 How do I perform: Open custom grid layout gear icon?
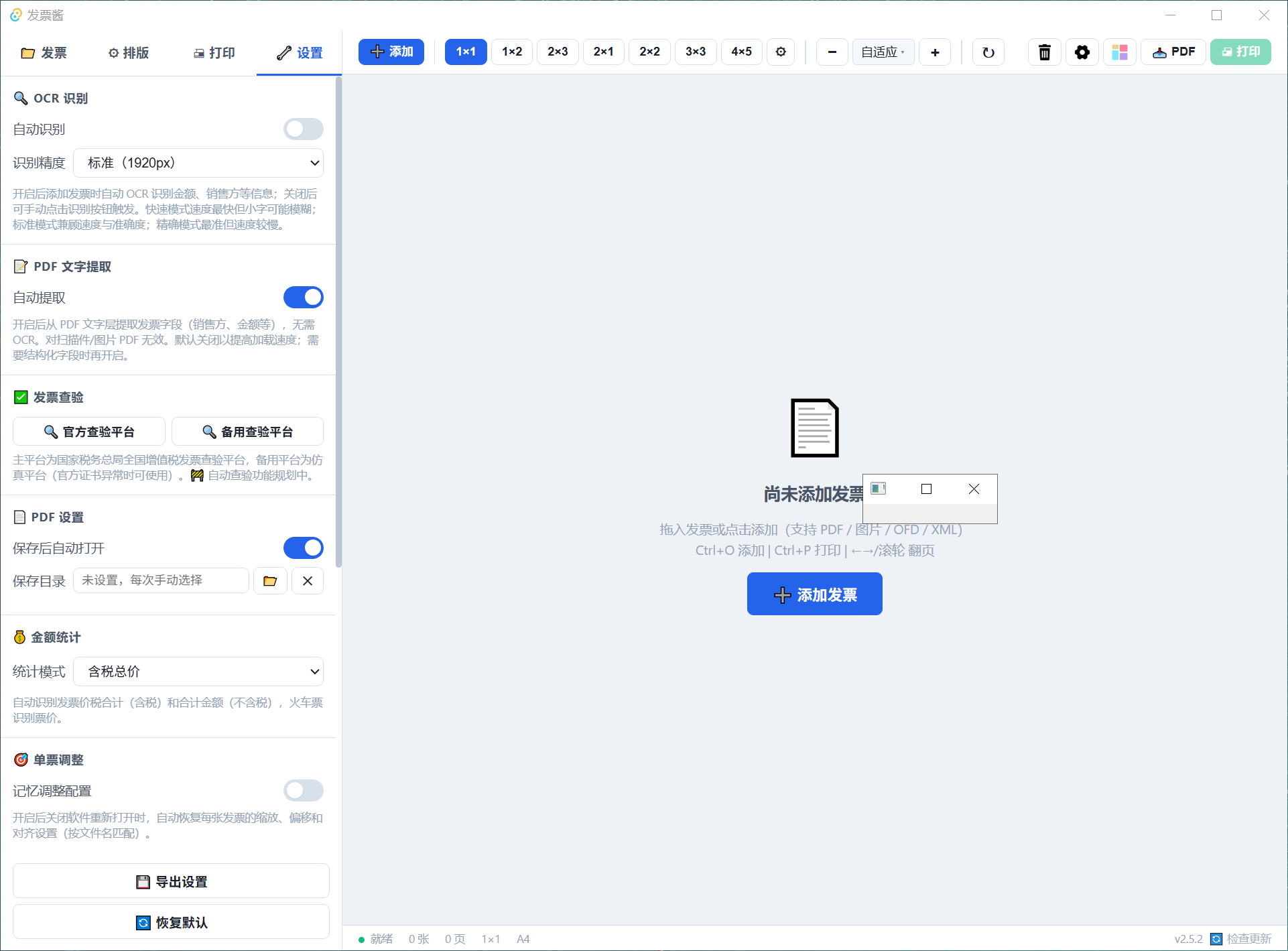click(781, 52)
